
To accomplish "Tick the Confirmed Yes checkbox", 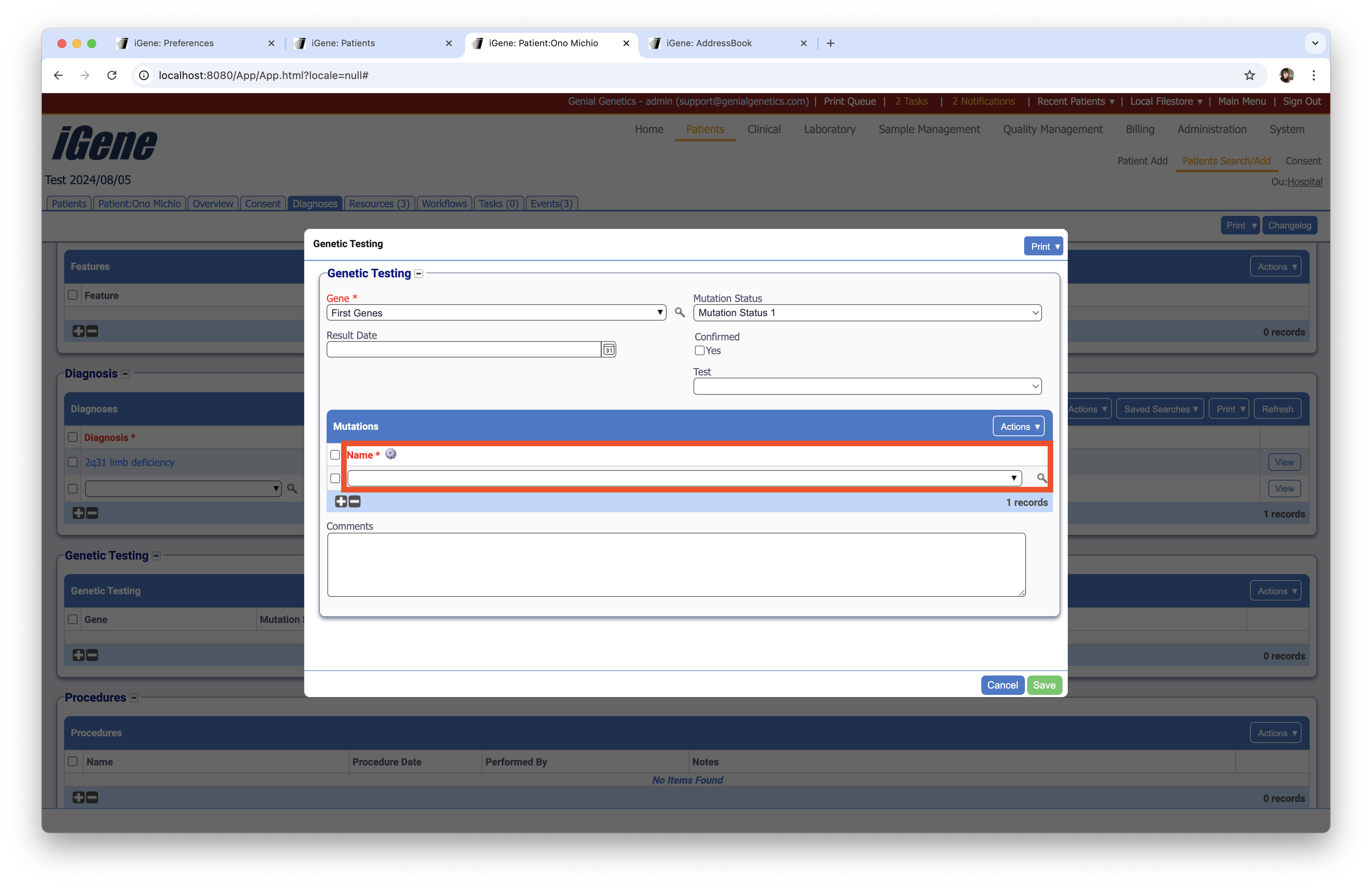I will point(699,350).
